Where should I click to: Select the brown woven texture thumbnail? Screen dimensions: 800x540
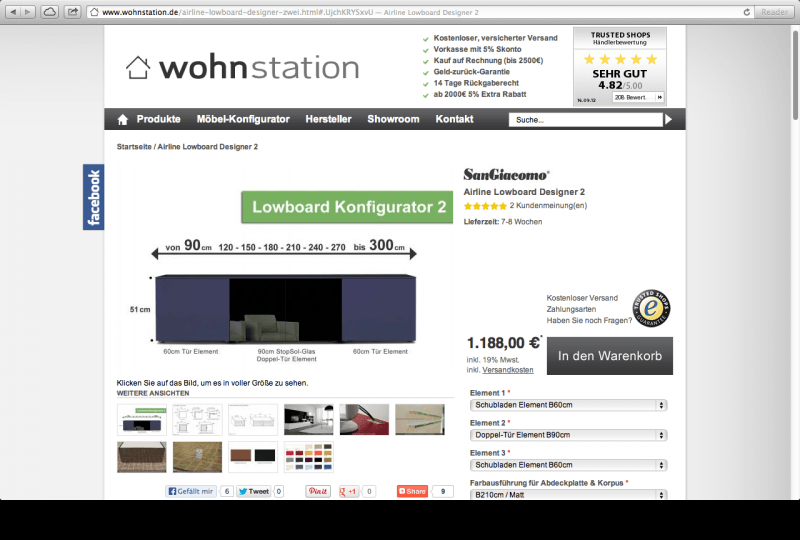tap(142, 457)
